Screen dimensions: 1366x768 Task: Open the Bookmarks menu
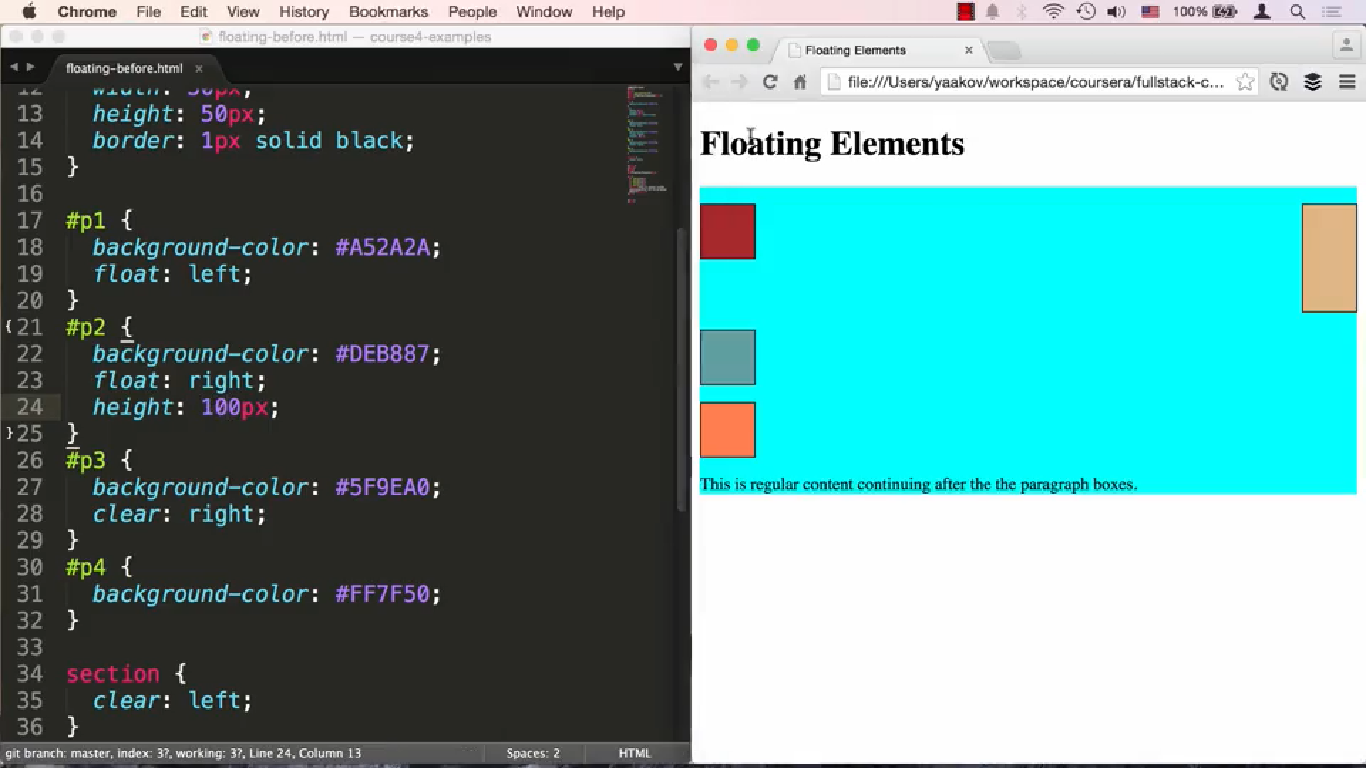(388, 12)
